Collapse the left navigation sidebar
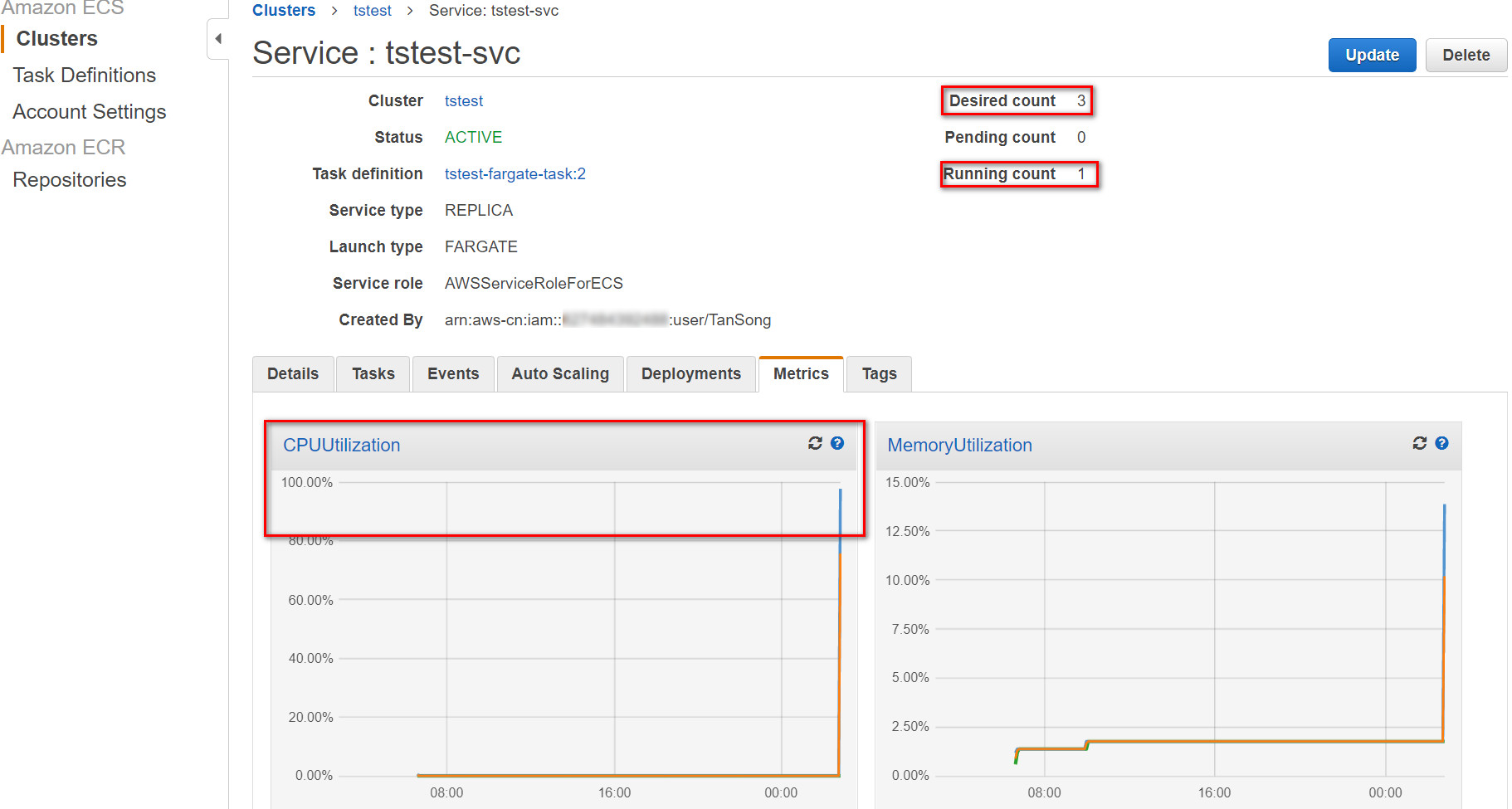This screenshot has width=1512, height=809. pos(217,38)
